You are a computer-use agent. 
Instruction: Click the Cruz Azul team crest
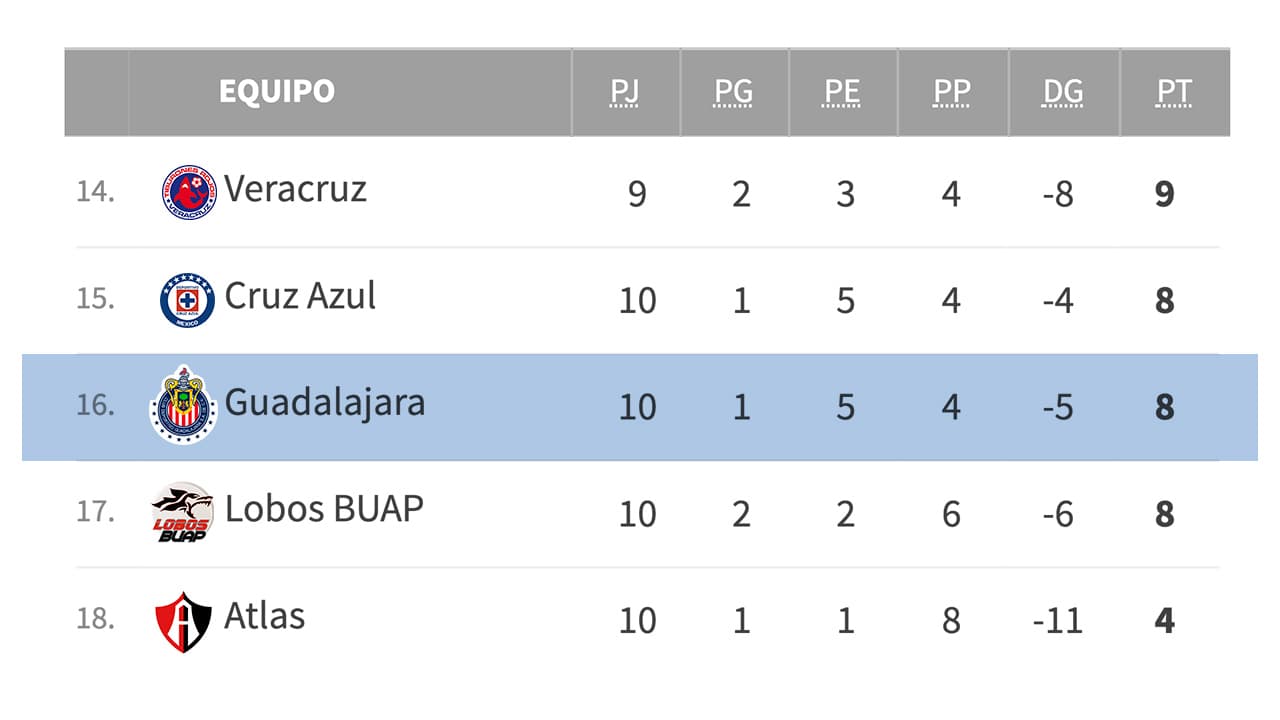[187, 299]
